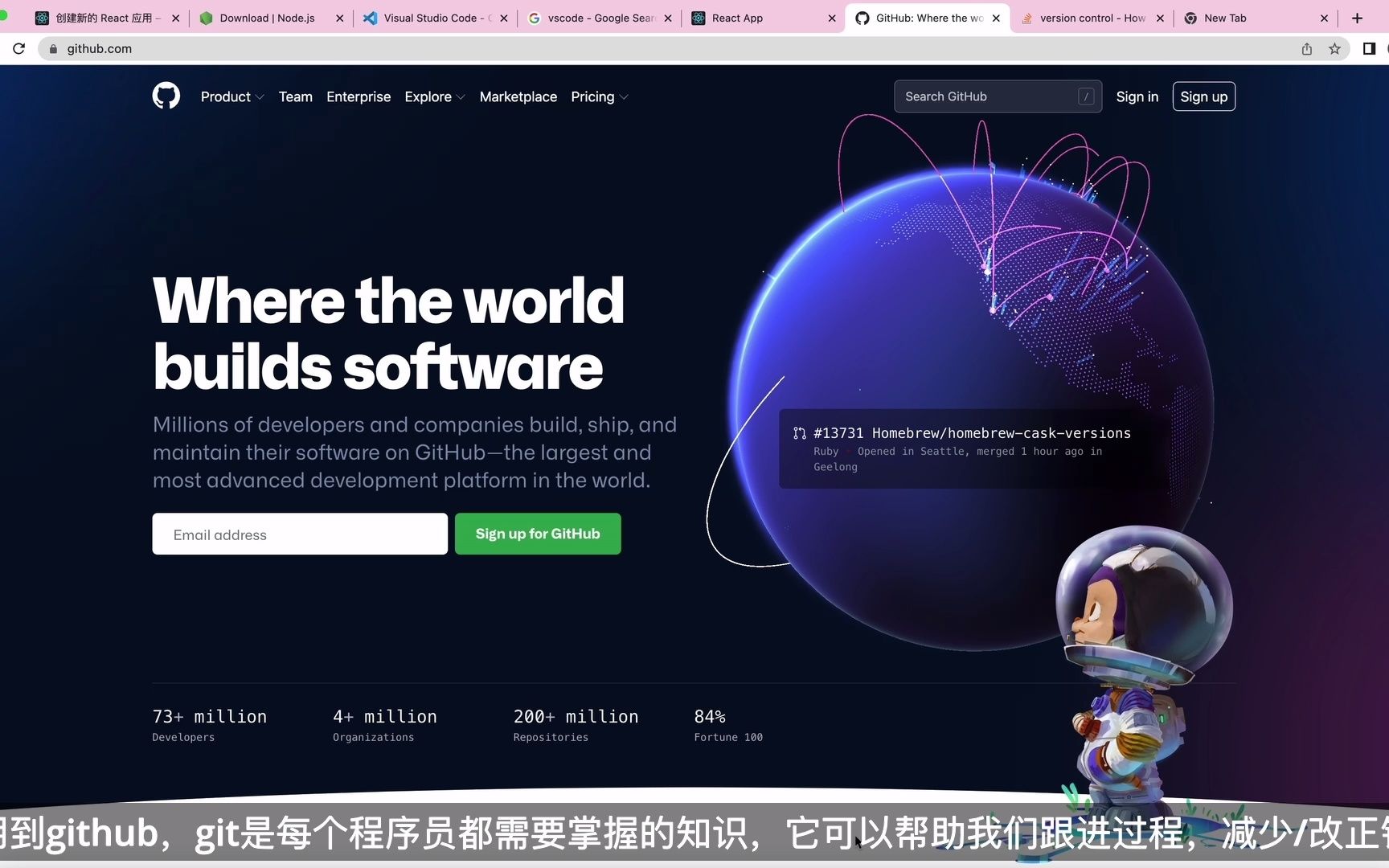Expand the Product dropdown menu
Screen dimensions: 1389x868
pos(232,96)
